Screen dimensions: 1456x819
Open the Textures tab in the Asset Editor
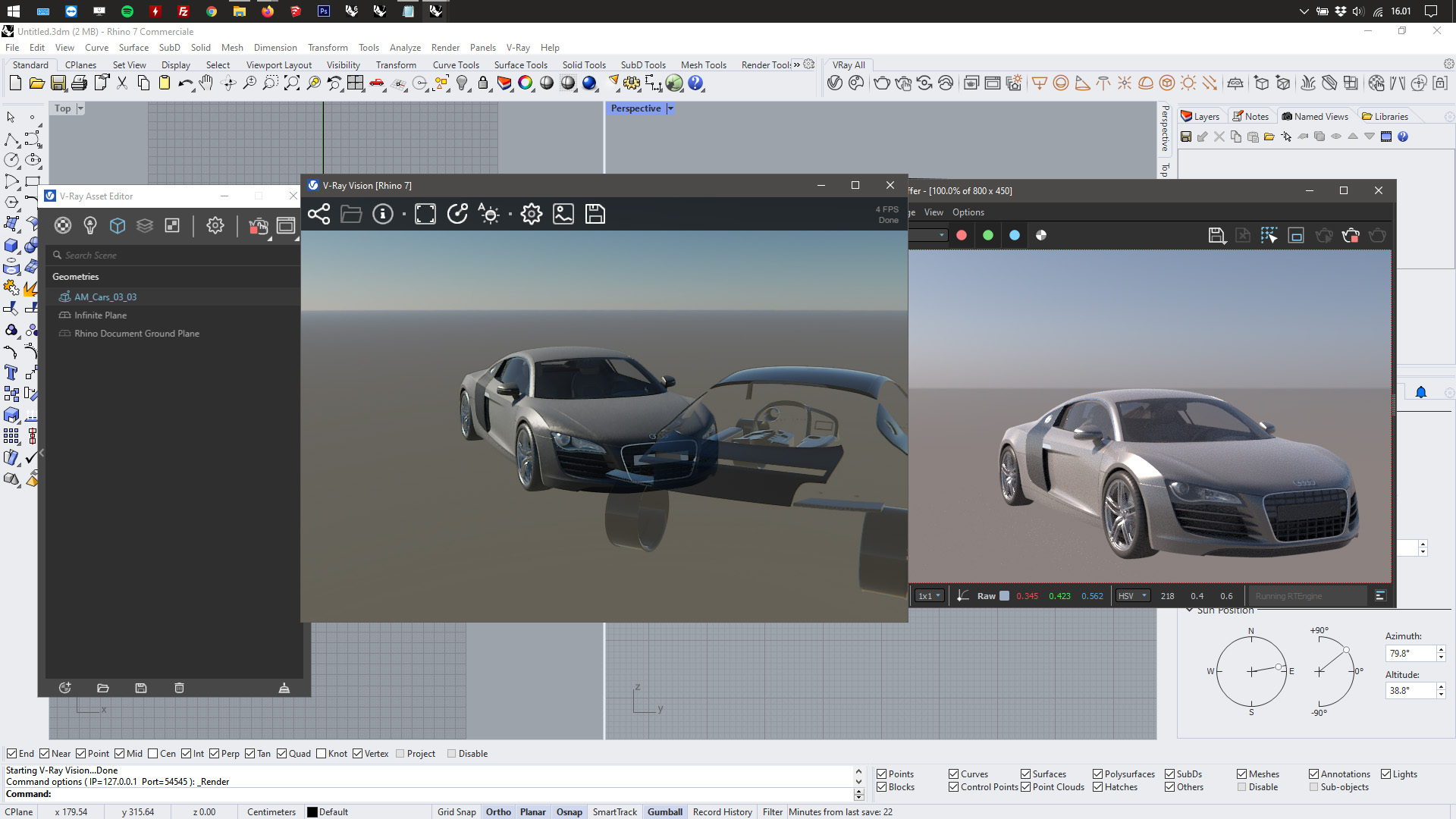(x=172, y=225)
